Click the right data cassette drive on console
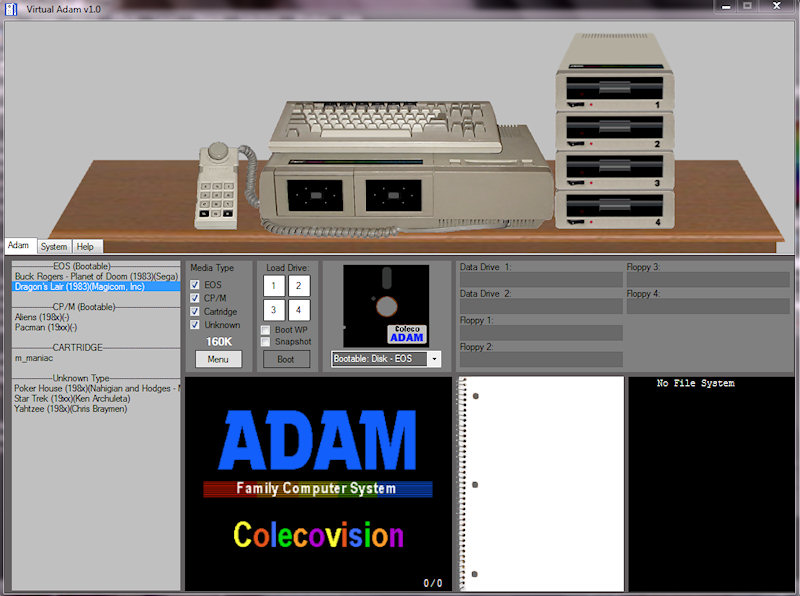Screen dimensions: 800x596 click(393, 192)
